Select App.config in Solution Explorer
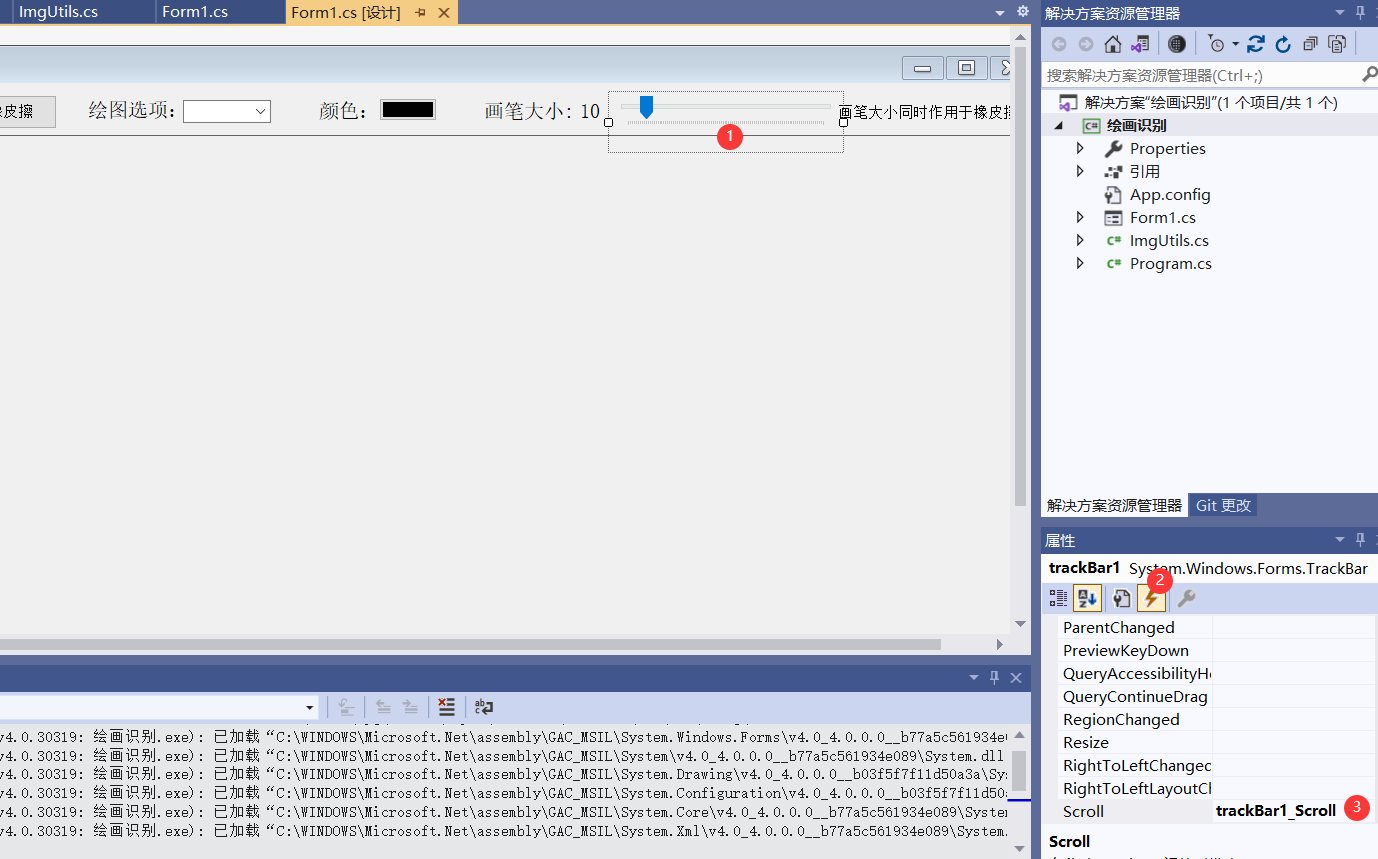Viewport: 1378px width, 859px height. coord(1170,194)
